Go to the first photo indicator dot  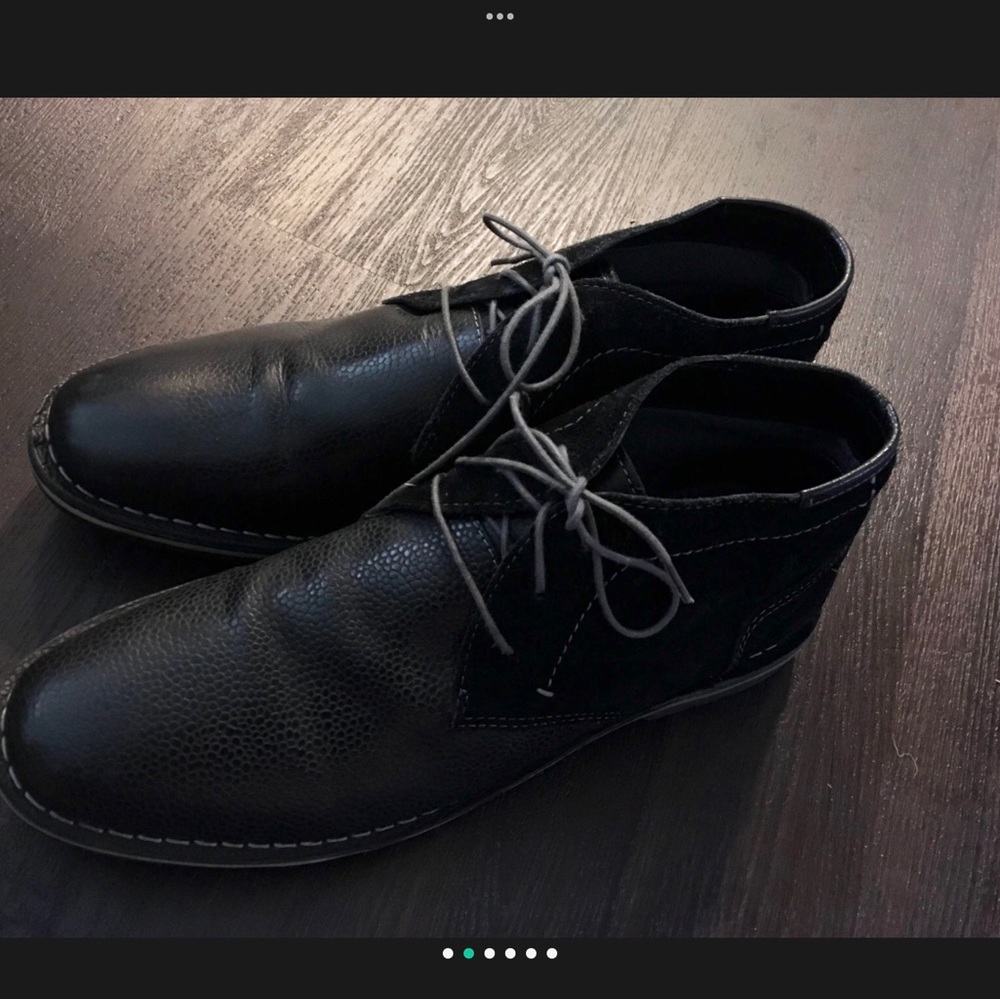pos(448,953)
